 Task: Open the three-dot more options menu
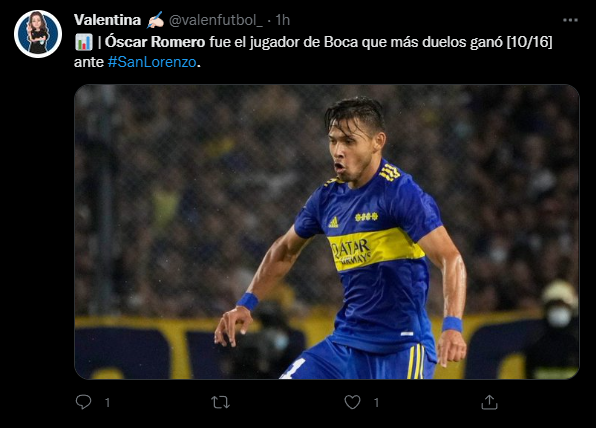pyautogui.click(x=570, y=20)
